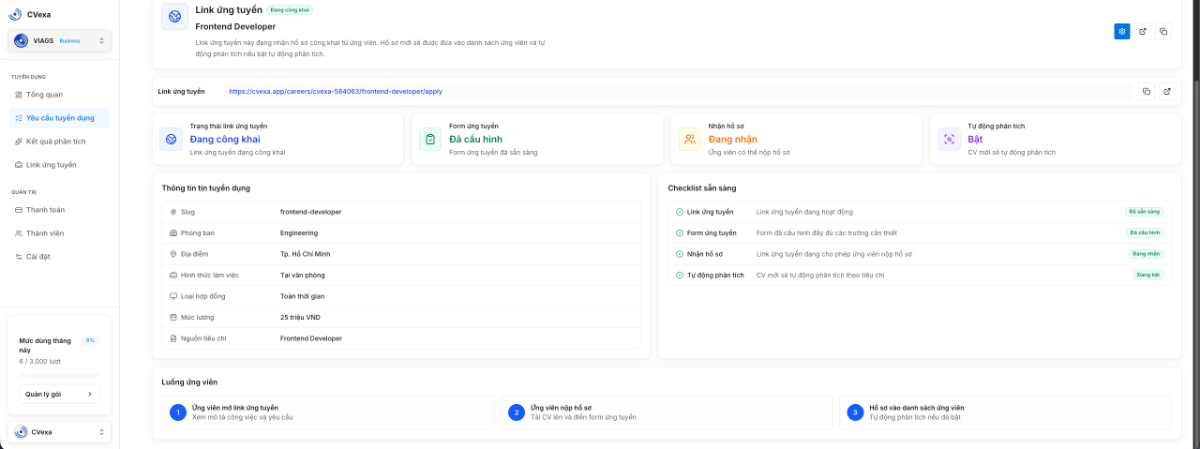1200x449 pixels.
Task: Click people icon in Nhận hồ sơ card
Action: click(x=690, y=139)
